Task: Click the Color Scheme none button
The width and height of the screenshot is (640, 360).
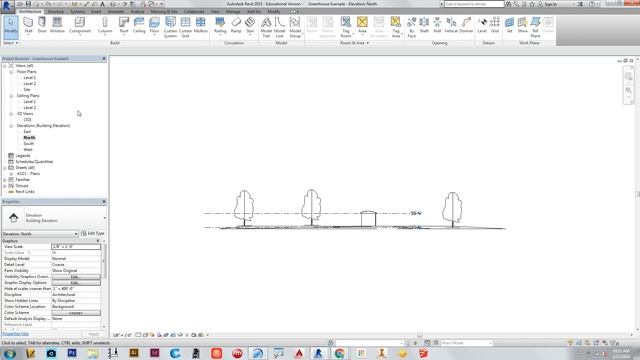Action: [76, 313]
